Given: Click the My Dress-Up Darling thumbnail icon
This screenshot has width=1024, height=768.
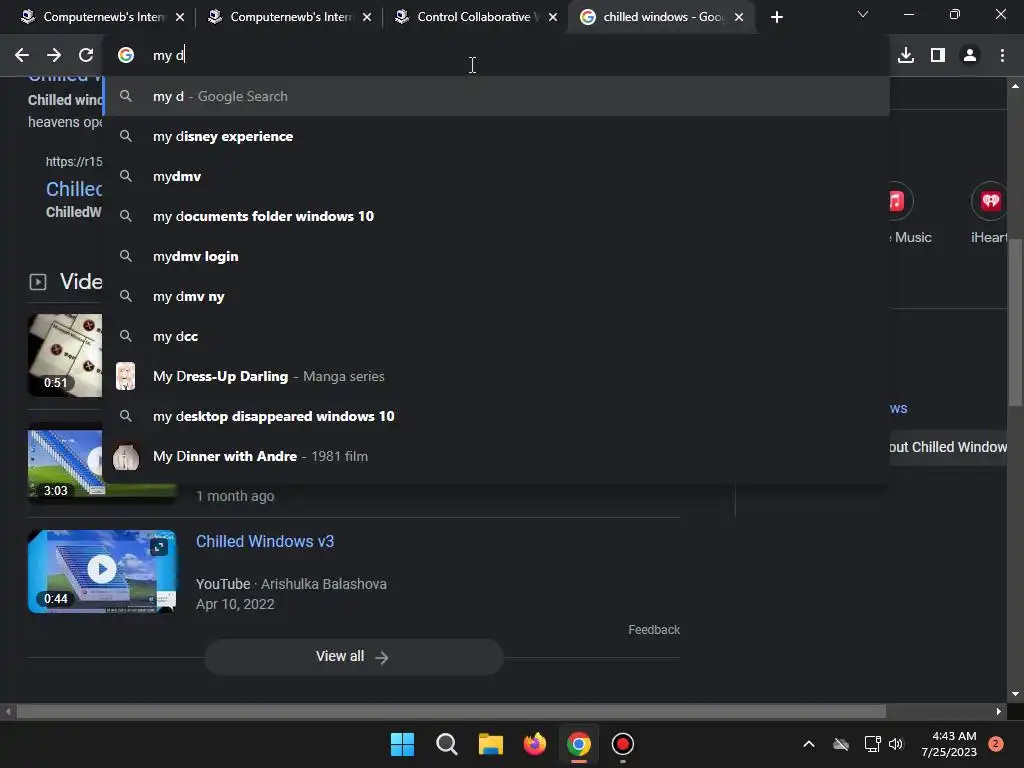Looking at the screenshot, I should point(125,376).
